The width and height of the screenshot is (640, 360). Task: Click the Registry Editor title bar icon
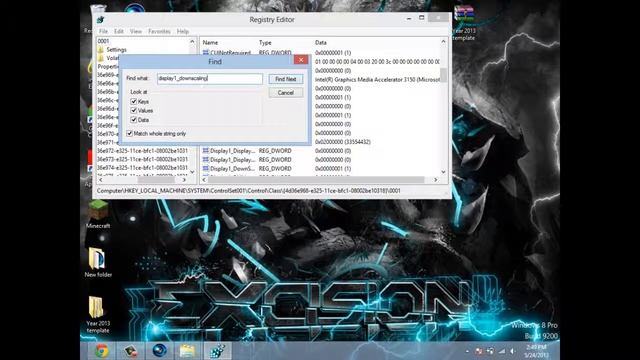[x=100, y=19]
